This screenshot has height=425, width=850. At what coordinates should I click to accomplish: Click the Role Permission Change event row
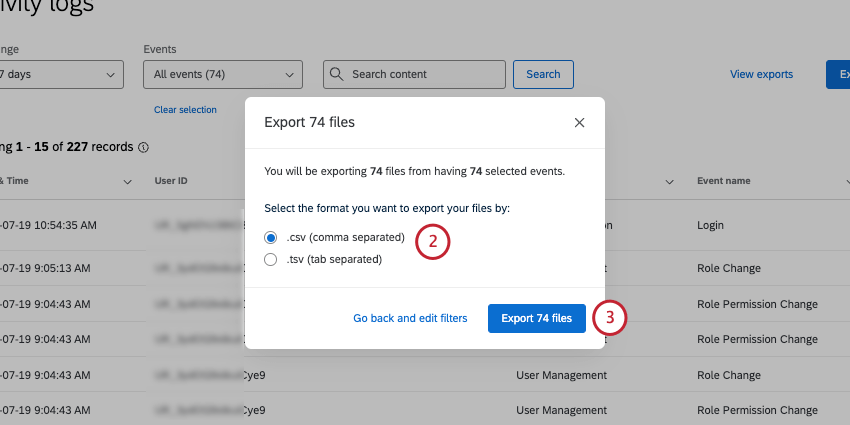pos(757,304)
